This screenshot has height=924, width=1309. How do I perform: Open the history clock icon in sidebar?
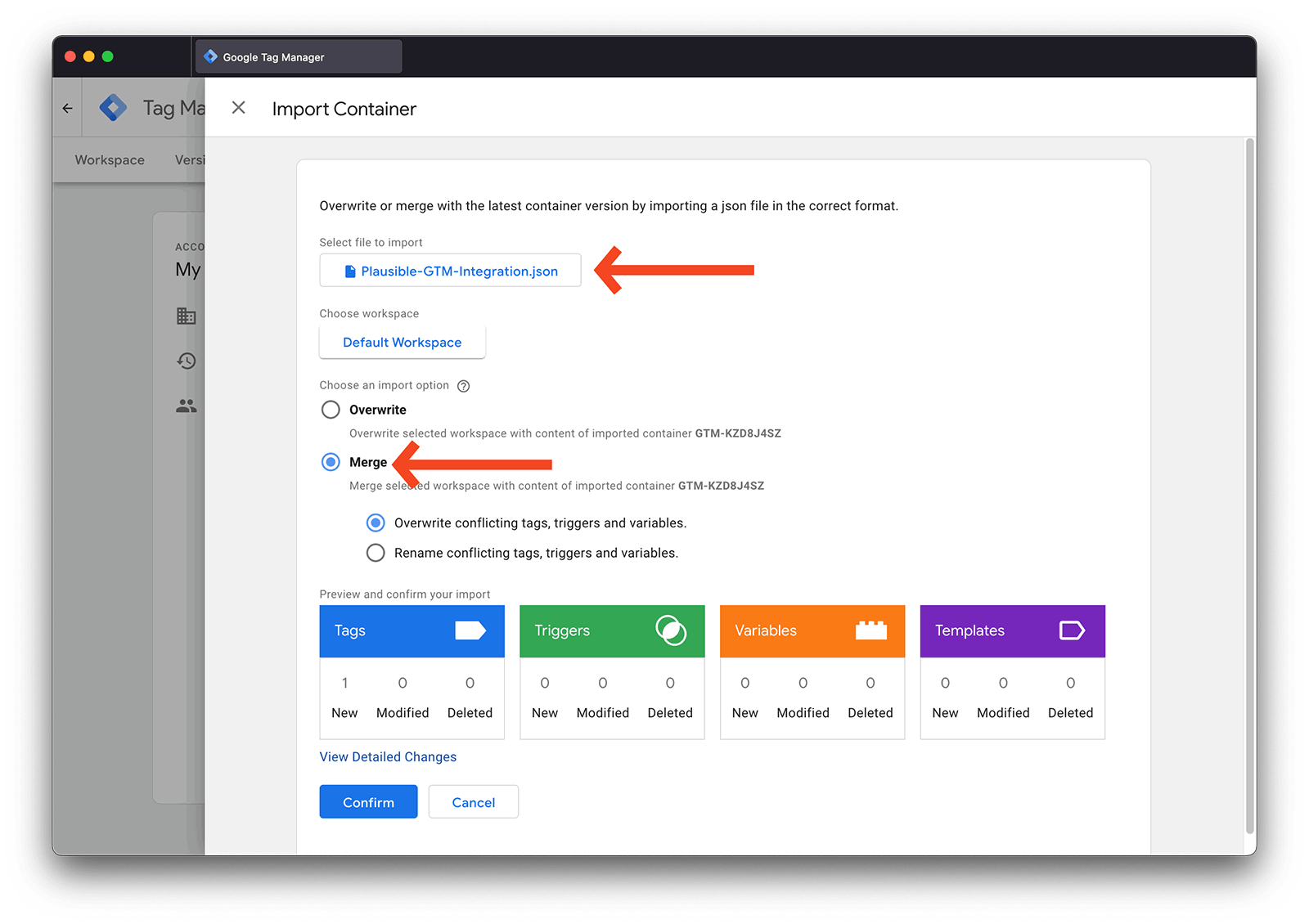[x=187, y=361]
